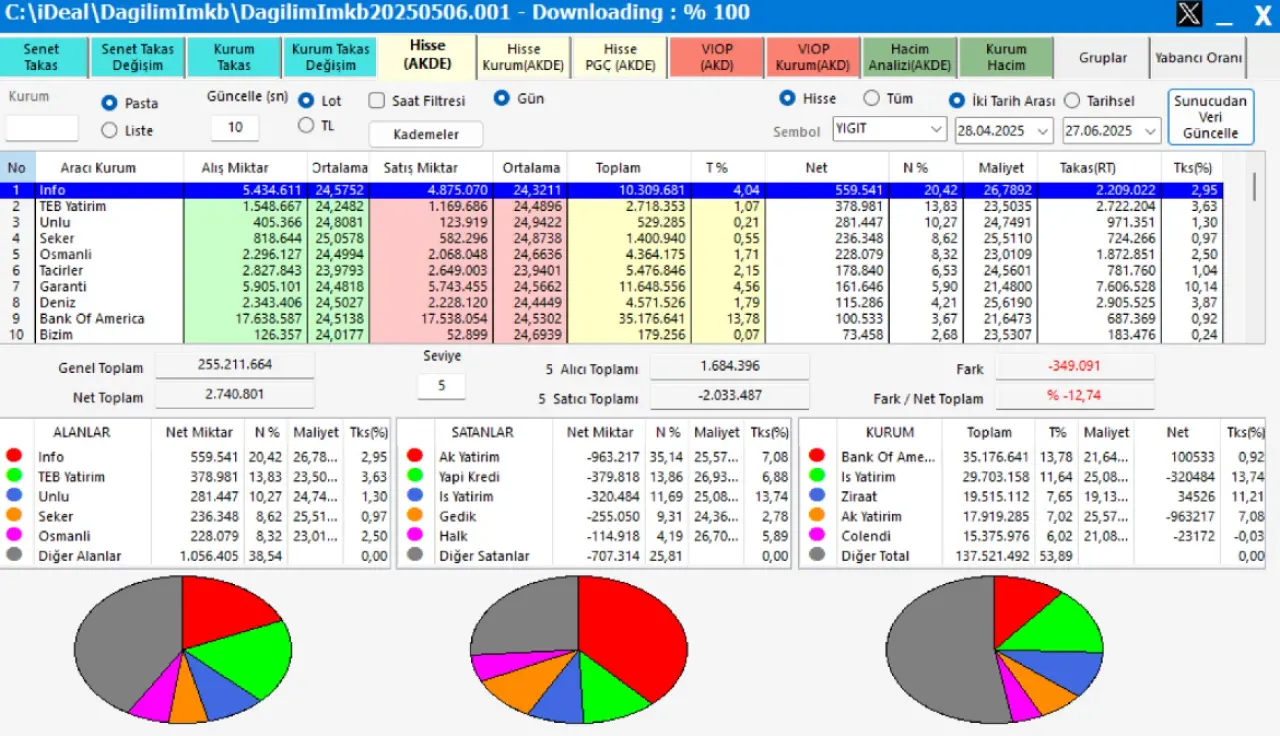Open the Yabancı Oranı tab
This screenshot has height=736, width=1280.
point(1198,58)
